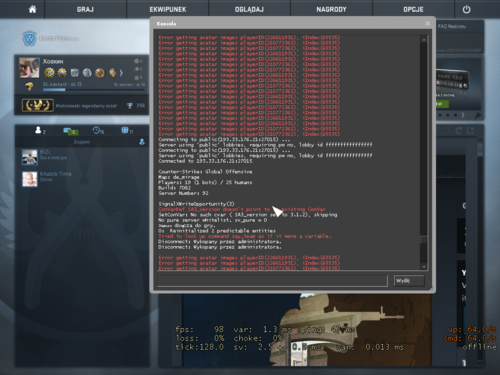Click the console scrollbar thumb

(424, 240)
